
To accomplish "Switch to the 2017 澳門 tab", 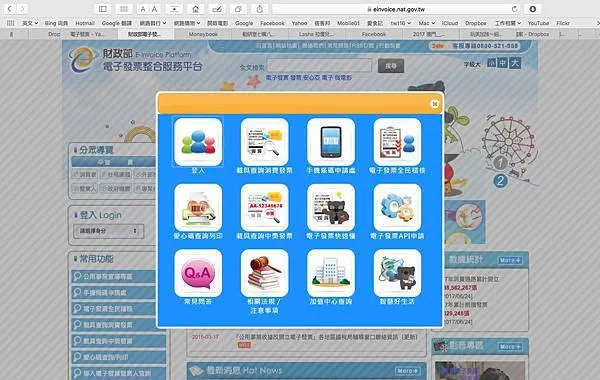I will click(429, 34).
